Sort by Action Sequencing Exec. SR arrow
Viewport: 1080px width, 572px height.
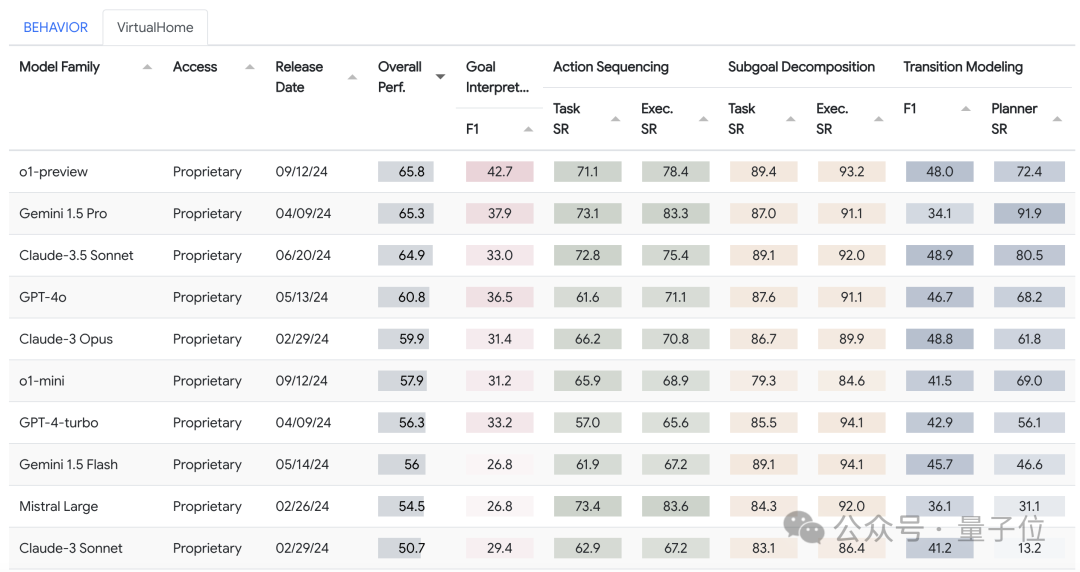(x=704, y=119)
